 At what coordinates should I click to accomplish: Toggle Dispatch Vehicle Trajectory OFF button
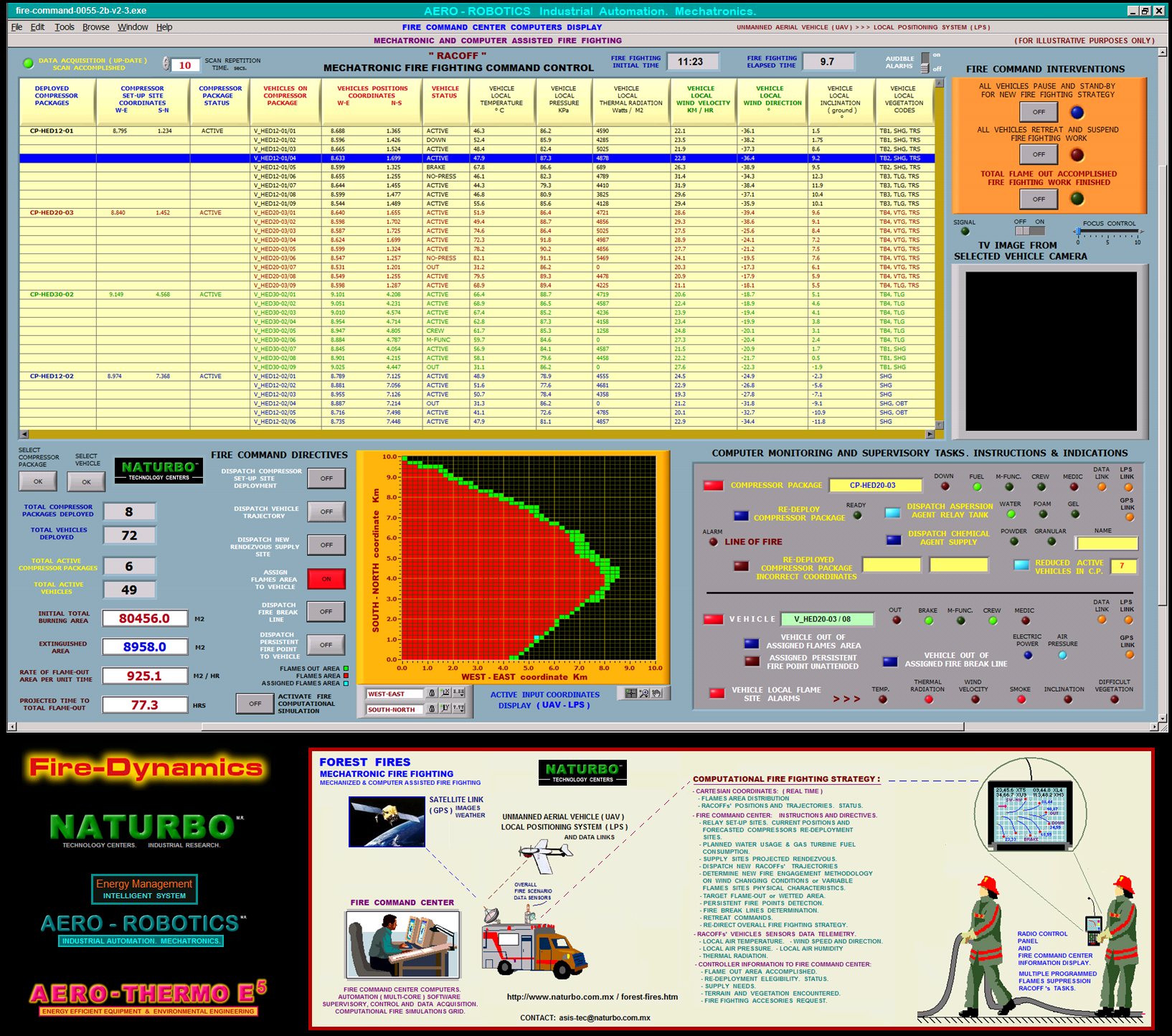[326, 512]
